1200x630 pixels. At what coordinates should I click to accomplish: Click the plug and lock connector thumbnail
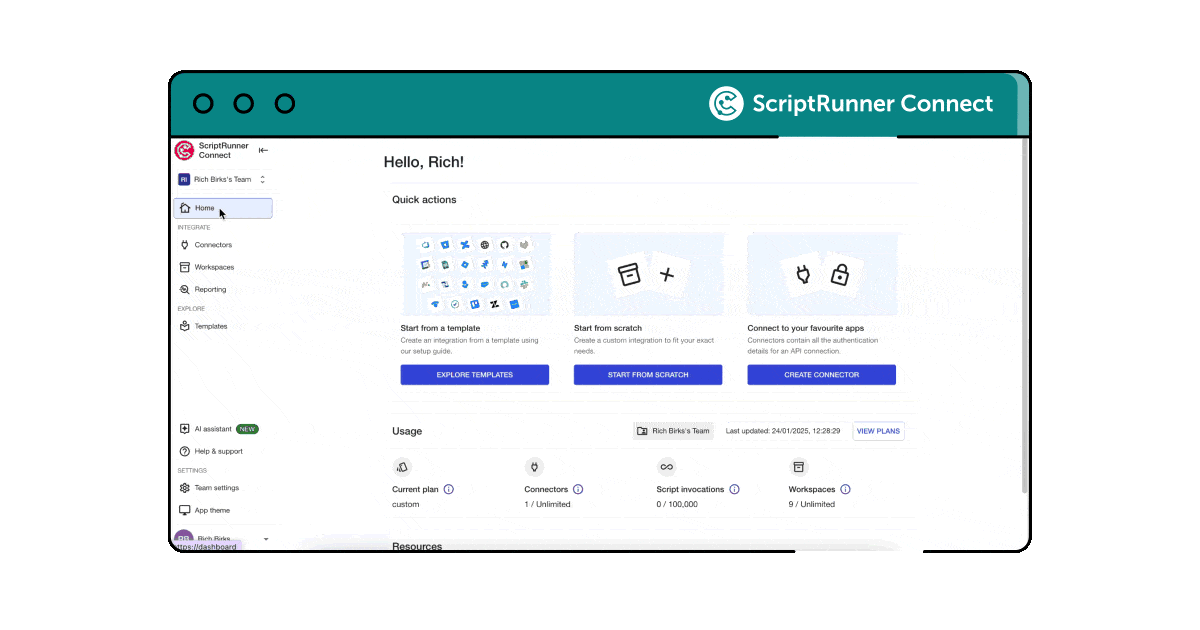tap(822, 274)
